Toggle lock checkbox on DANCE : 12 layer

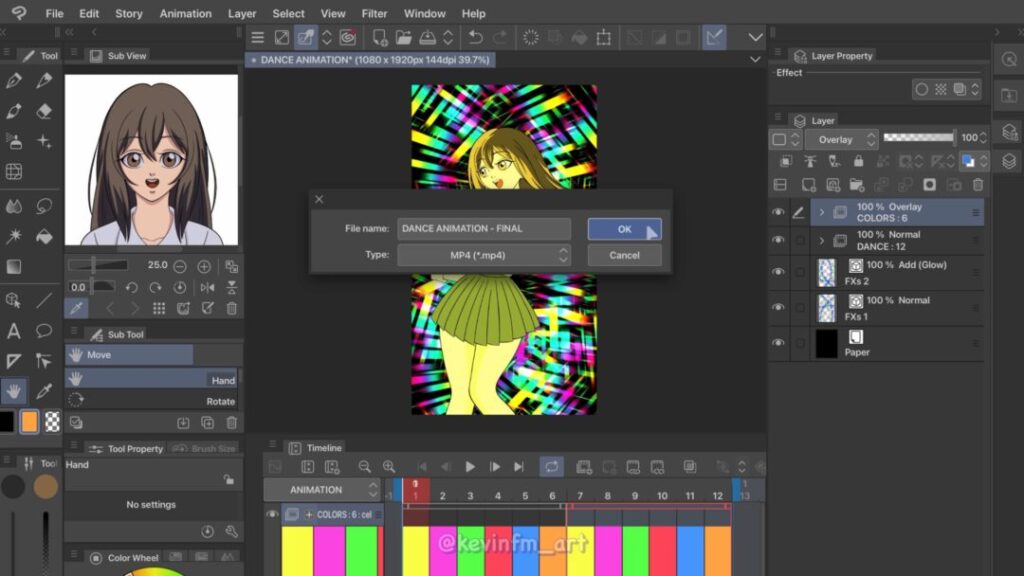[799, 240]
